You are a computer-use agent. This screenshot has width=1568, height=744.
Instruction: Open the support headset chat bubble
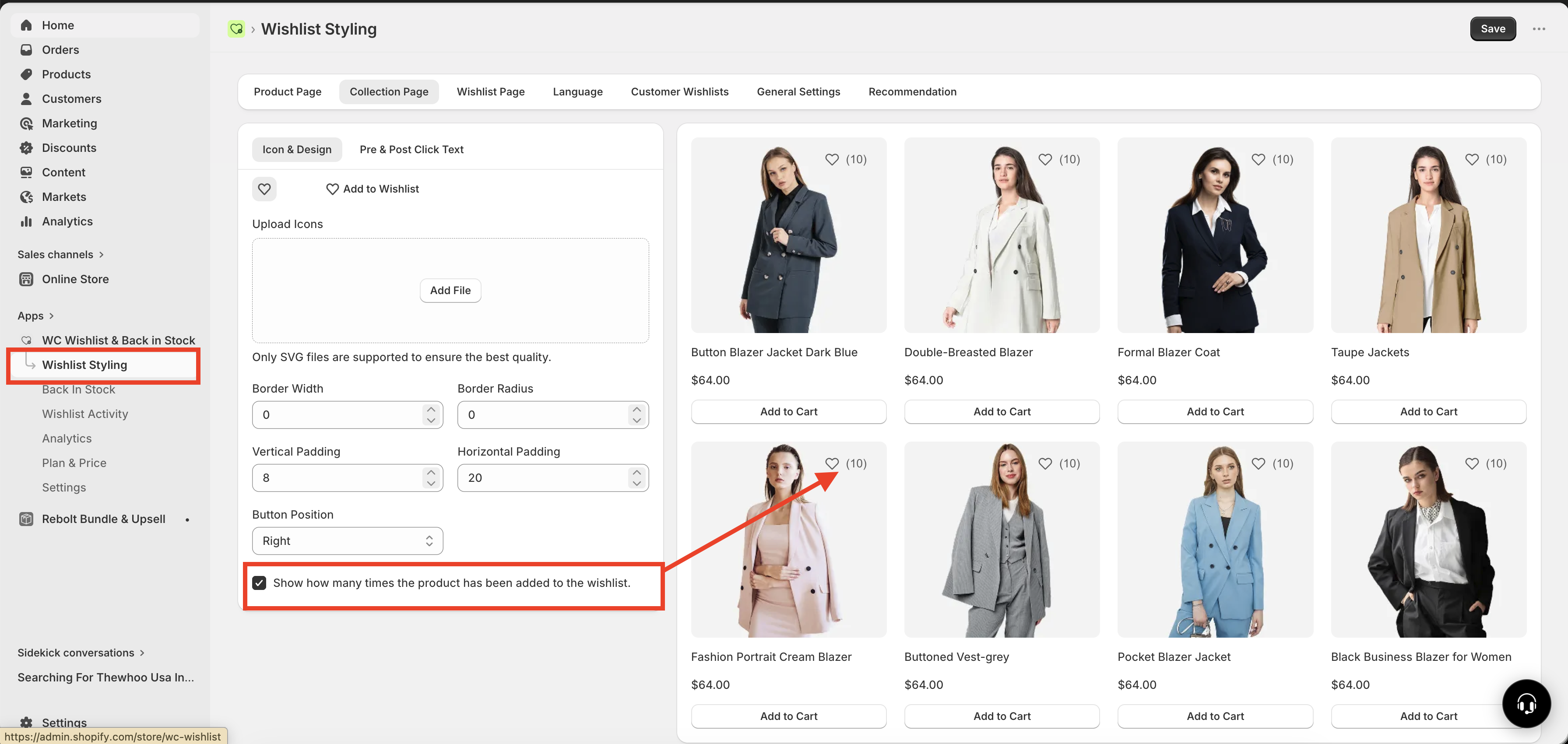[x=1526, y=704]
